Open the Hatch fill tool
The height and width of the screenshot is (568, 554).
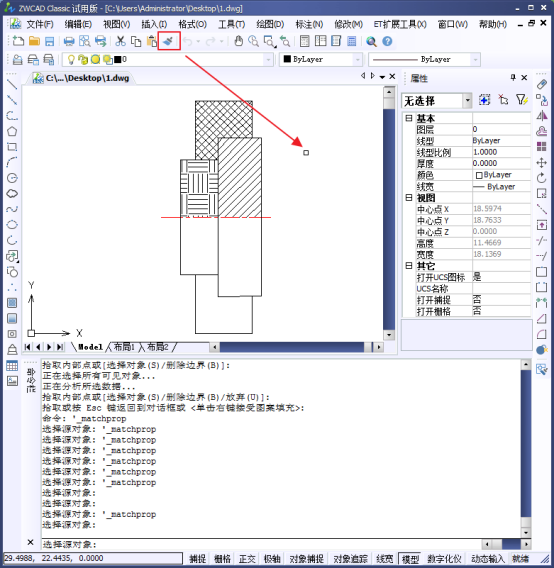click(12, 302)
